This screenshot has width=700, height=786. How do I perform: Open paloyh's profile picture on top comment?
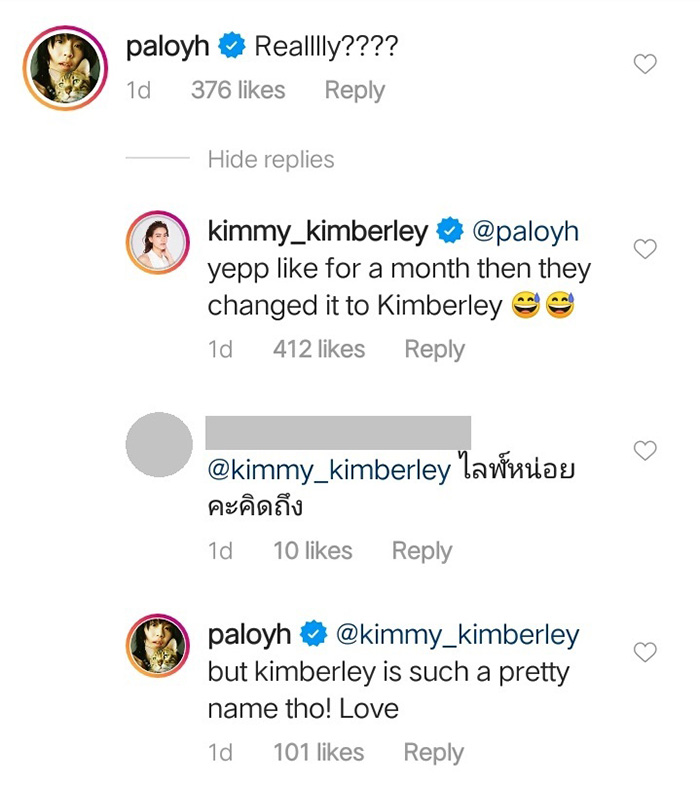[66, 68]
